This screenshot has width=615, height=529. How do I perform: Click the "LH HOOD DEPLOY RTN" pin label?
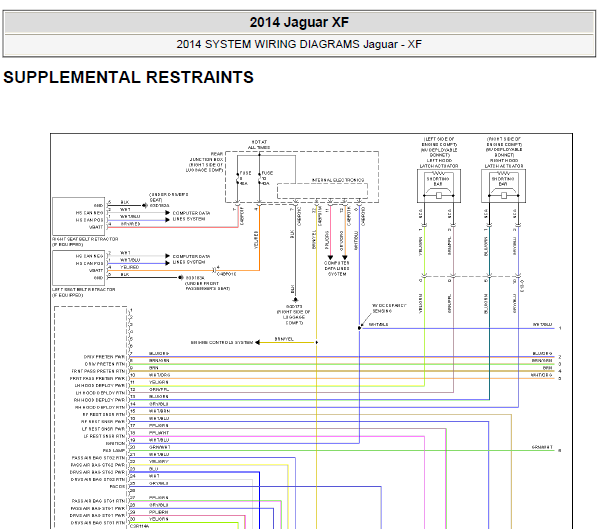[100, 393]
